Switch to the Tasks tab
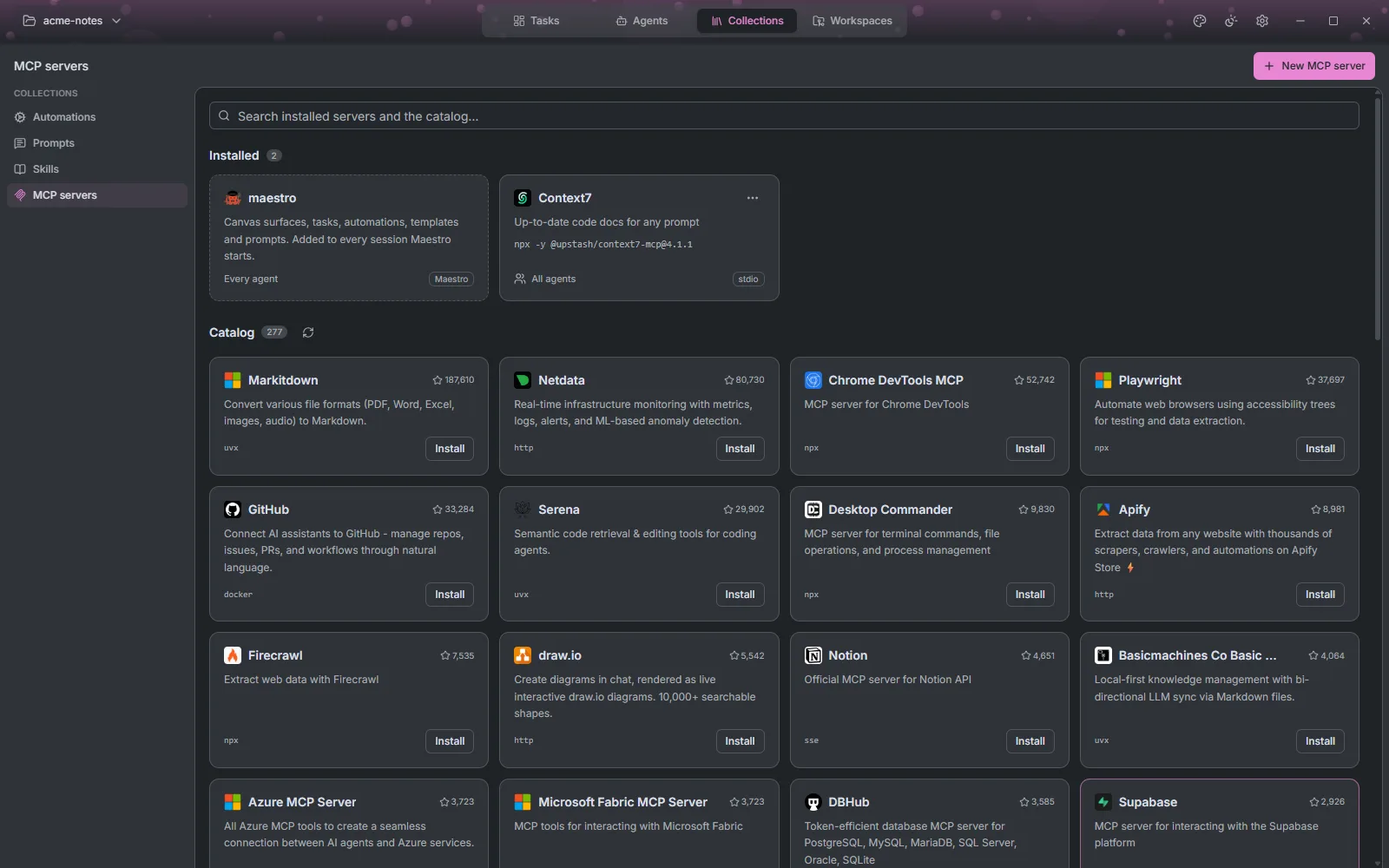 tap(537, 21)
